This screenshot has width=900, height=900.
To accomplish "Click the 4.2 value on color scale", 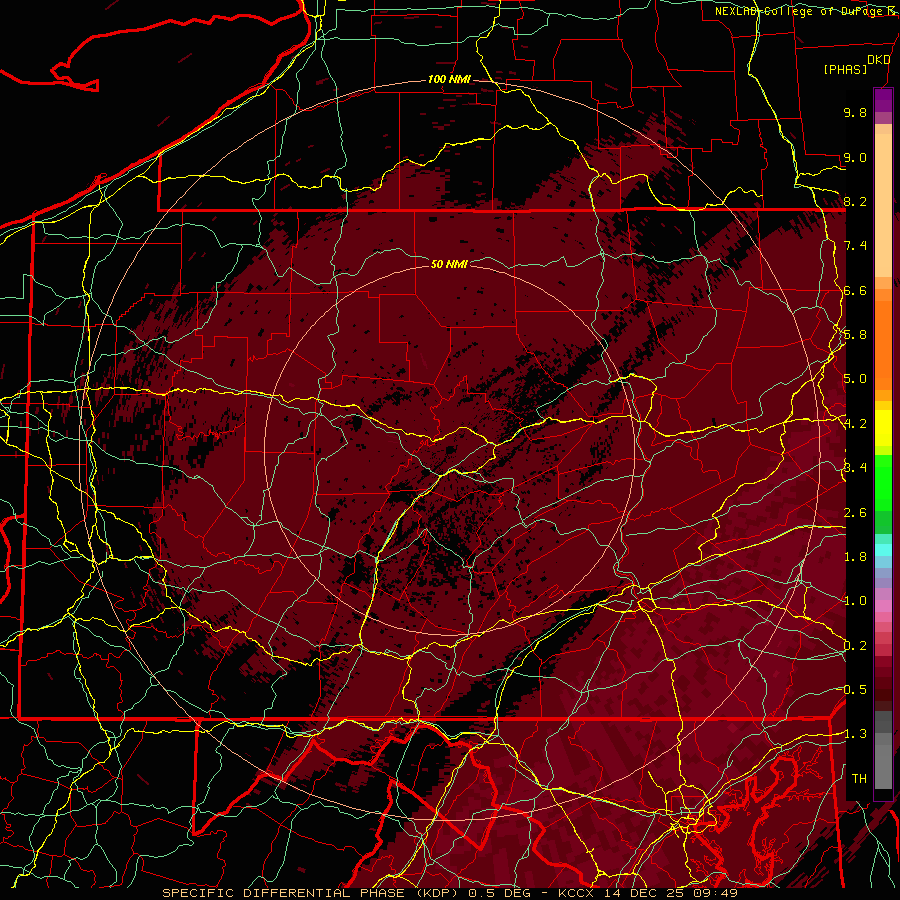I will pos(855,424).
